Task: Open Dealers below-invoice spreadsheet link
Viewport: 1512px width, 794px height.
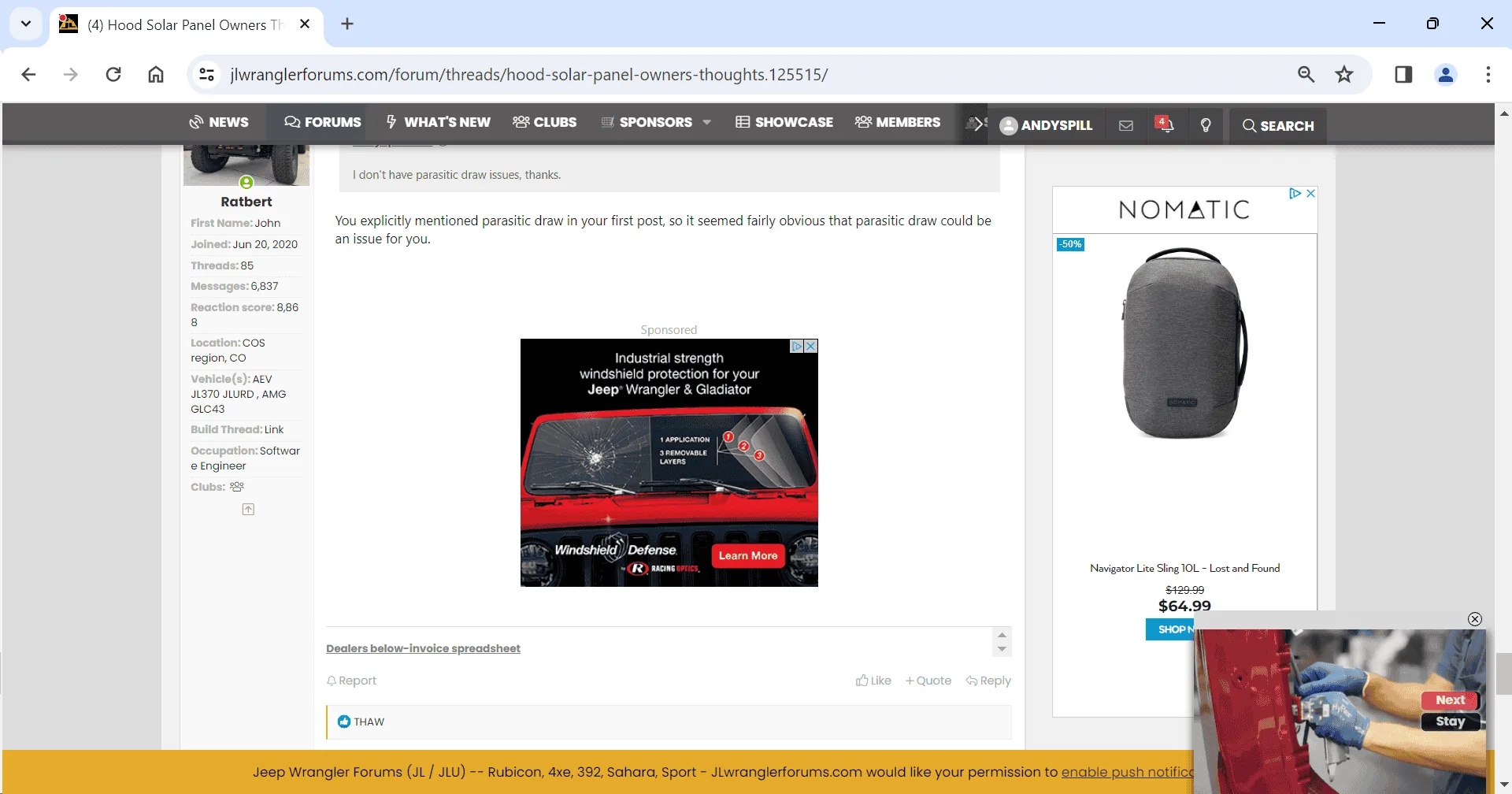Action: click(423, 648)
